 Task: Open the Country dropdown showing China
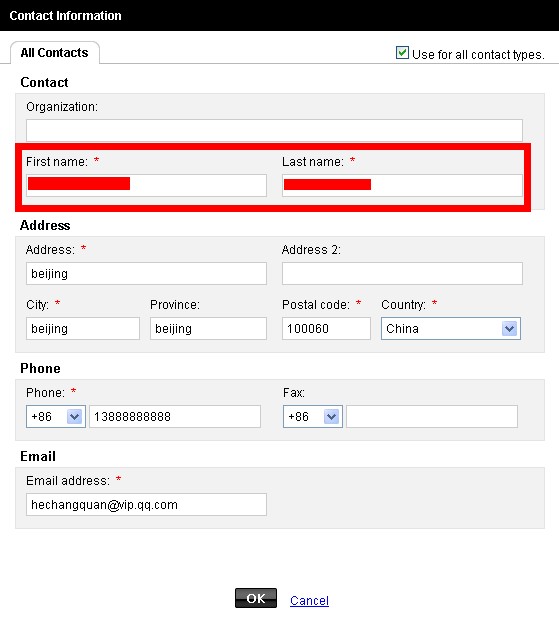pos(451,328)
